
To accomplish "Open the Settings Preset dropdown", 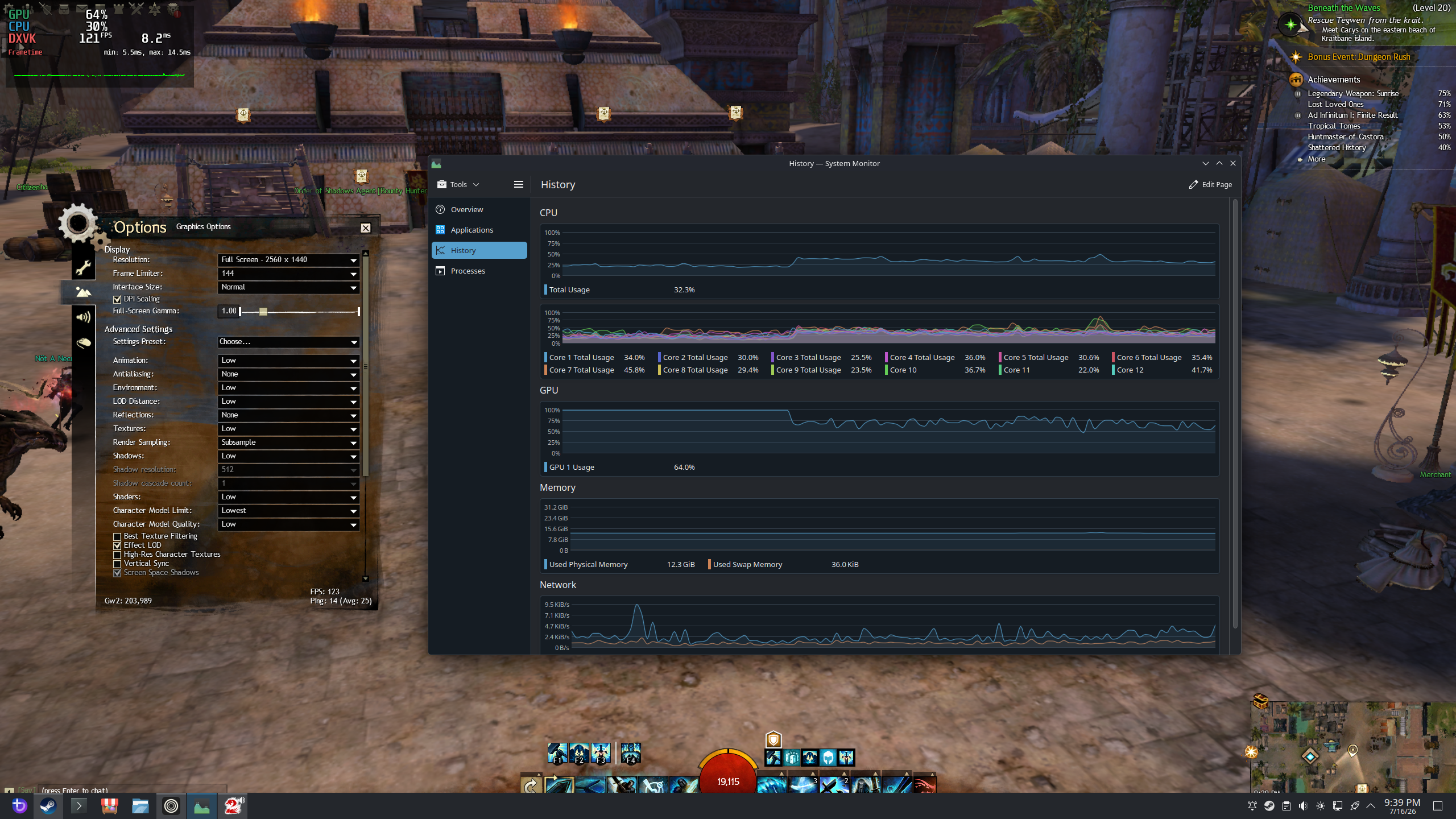I will coord(288,342).
